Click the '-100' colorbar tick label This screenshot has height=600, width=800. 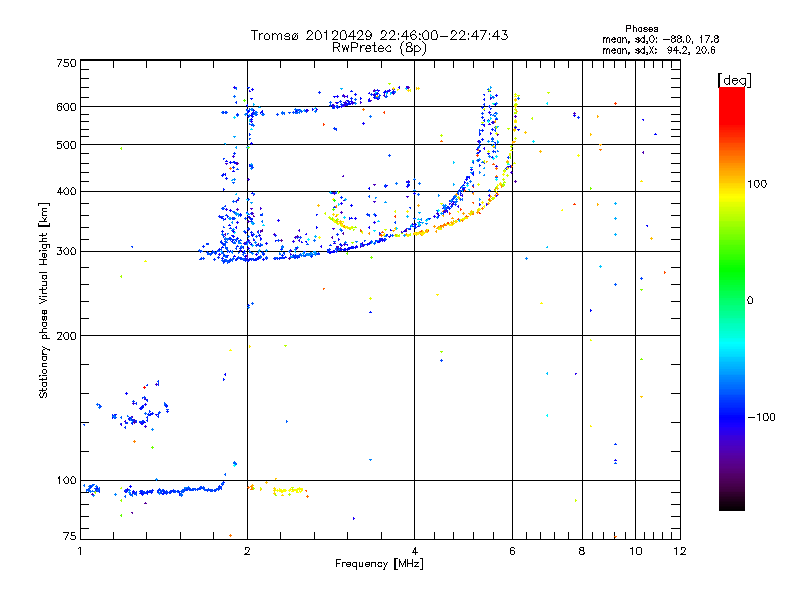pos(761,417)
